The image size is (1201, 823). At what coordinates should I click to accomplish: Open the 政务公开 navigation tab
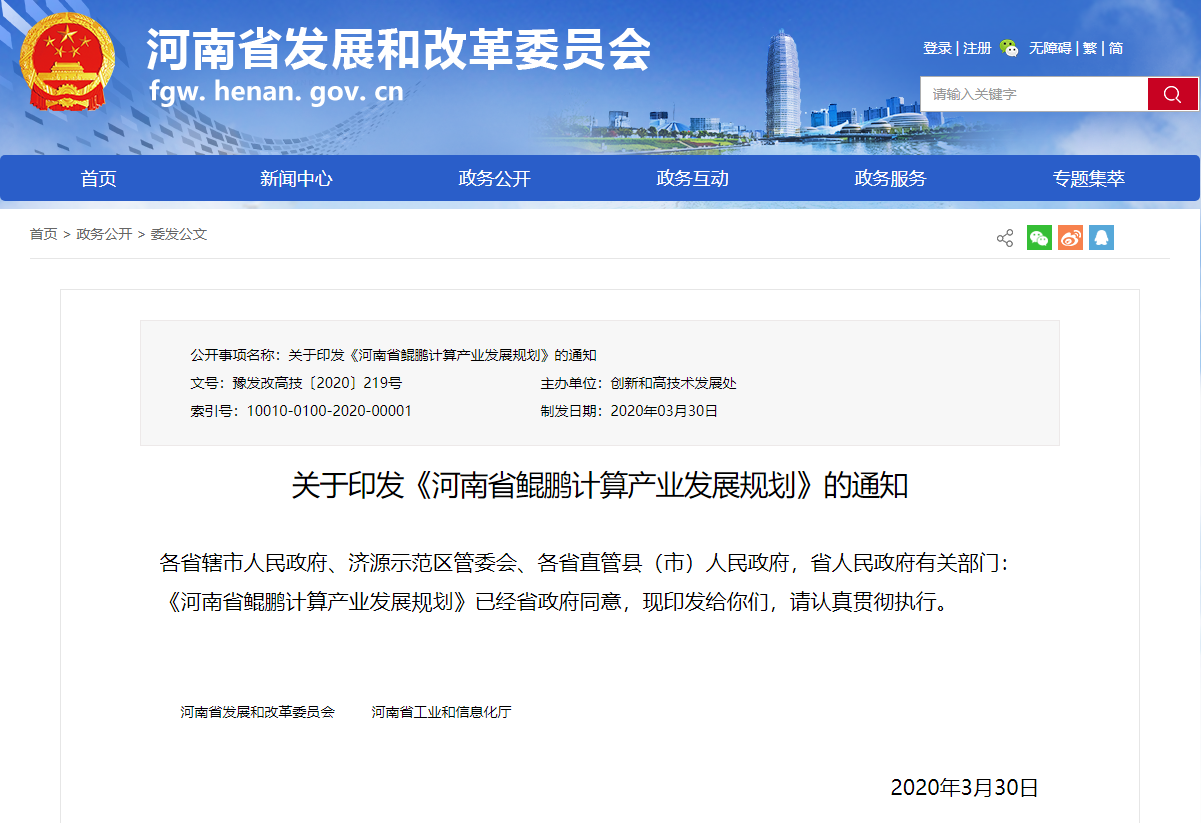(494, 179)
